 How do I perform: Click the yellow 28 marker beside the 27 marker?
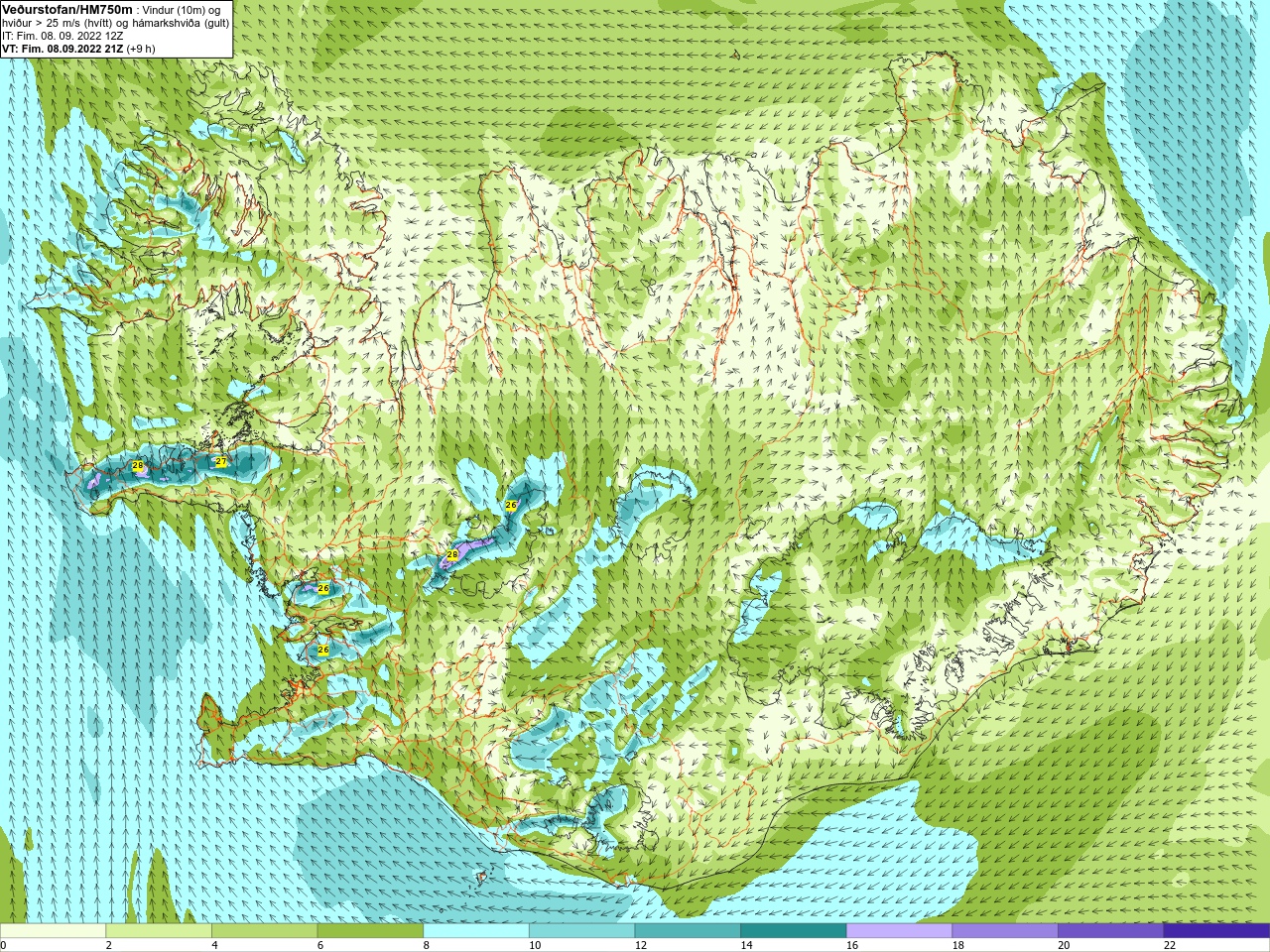point(138,465)
